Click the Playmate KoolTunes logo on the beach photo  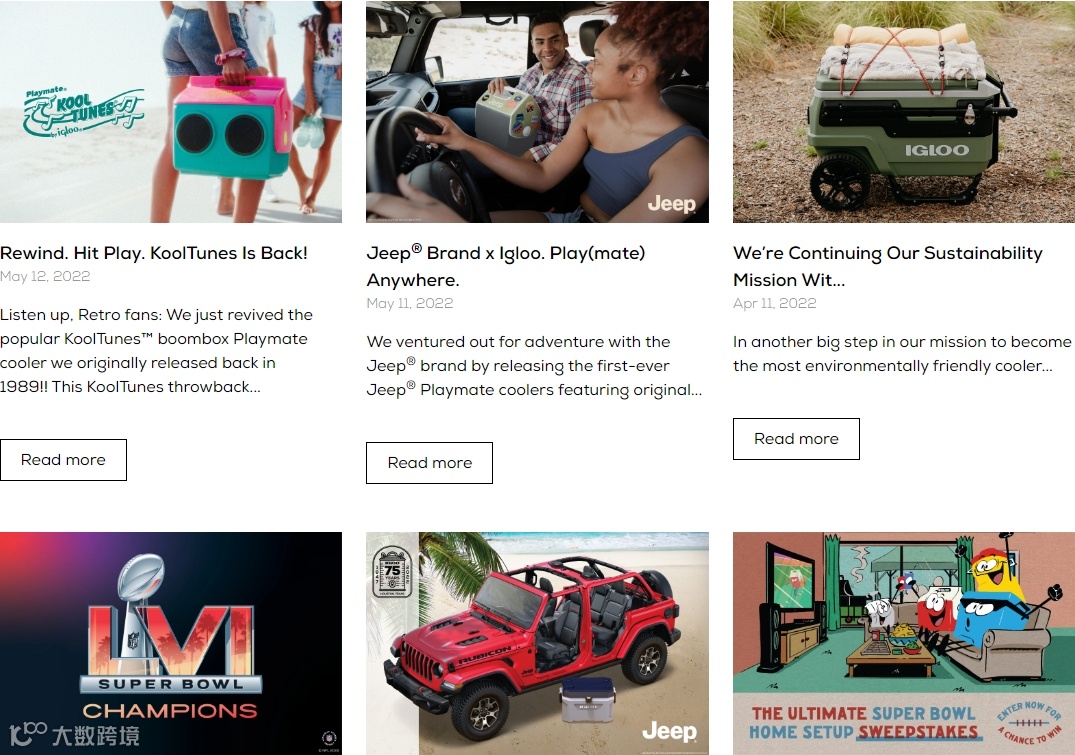(x=84, y=112)
